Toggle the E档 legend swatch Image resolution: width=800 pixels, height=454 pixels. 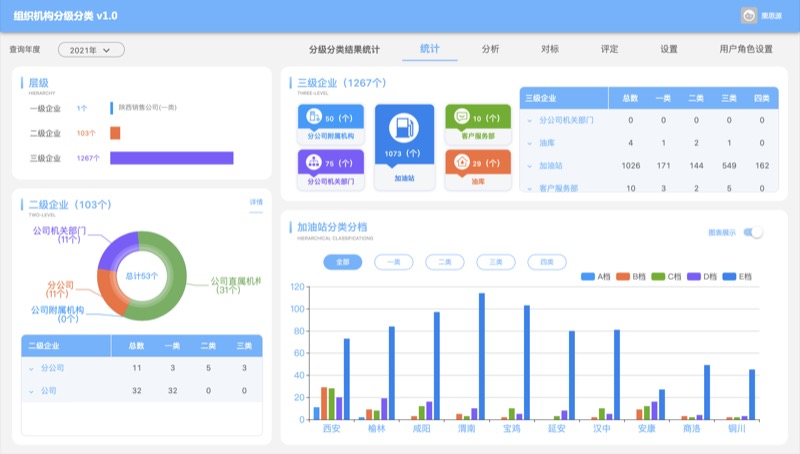729,276
